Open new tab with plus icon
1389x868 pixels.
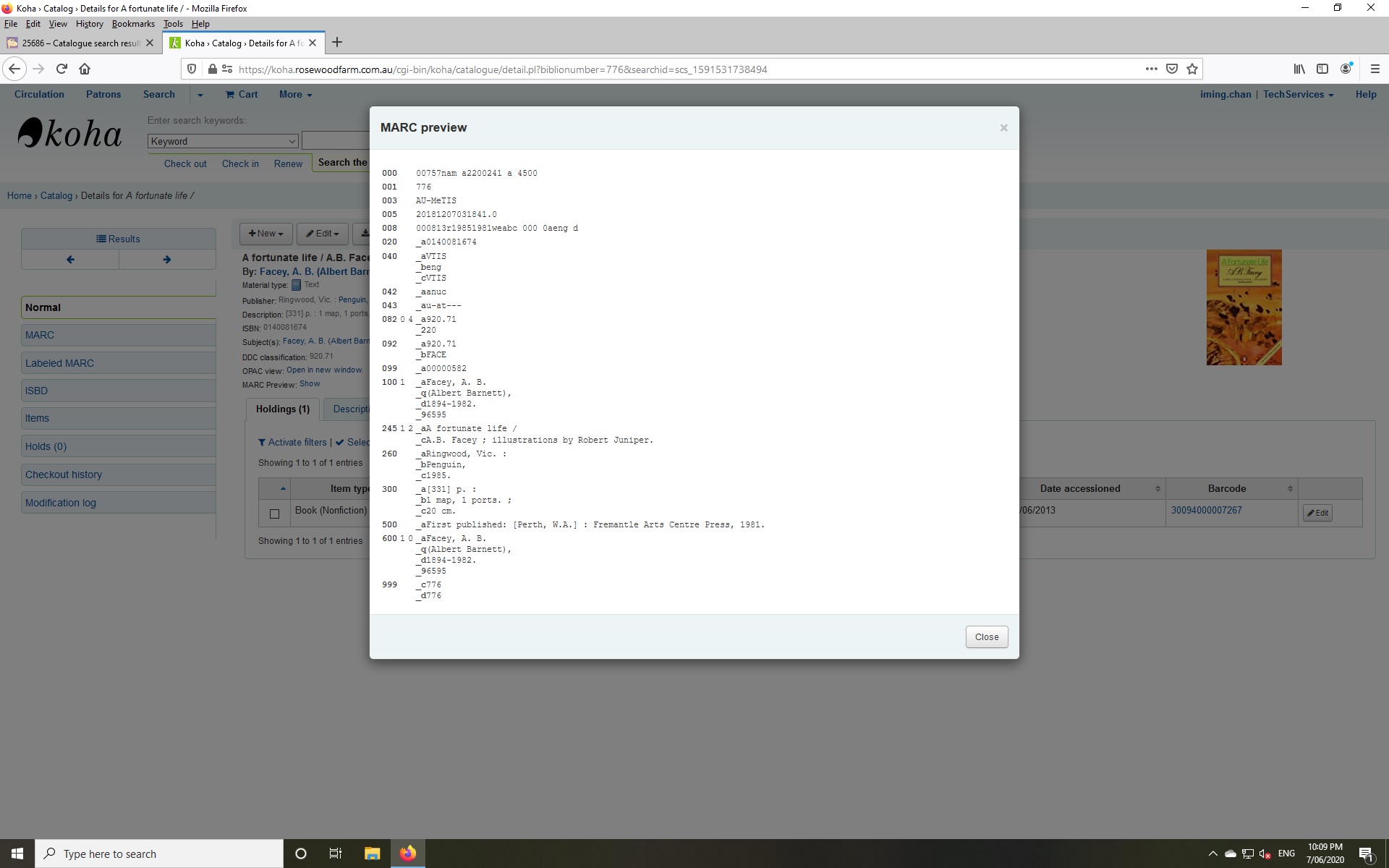[x=337, y=42]
